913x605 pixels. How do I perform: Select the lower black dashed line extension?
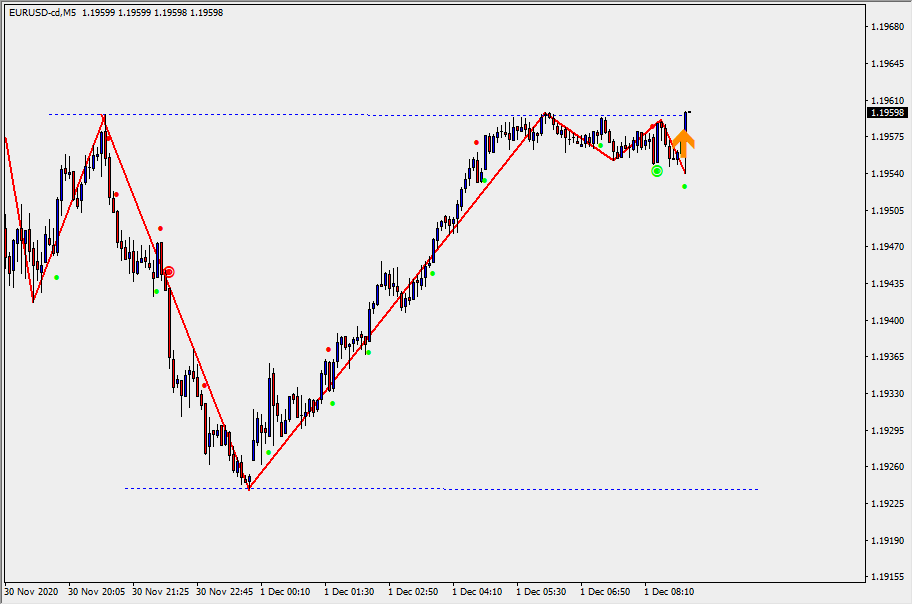pyautogui.click(x=600, y=489)
